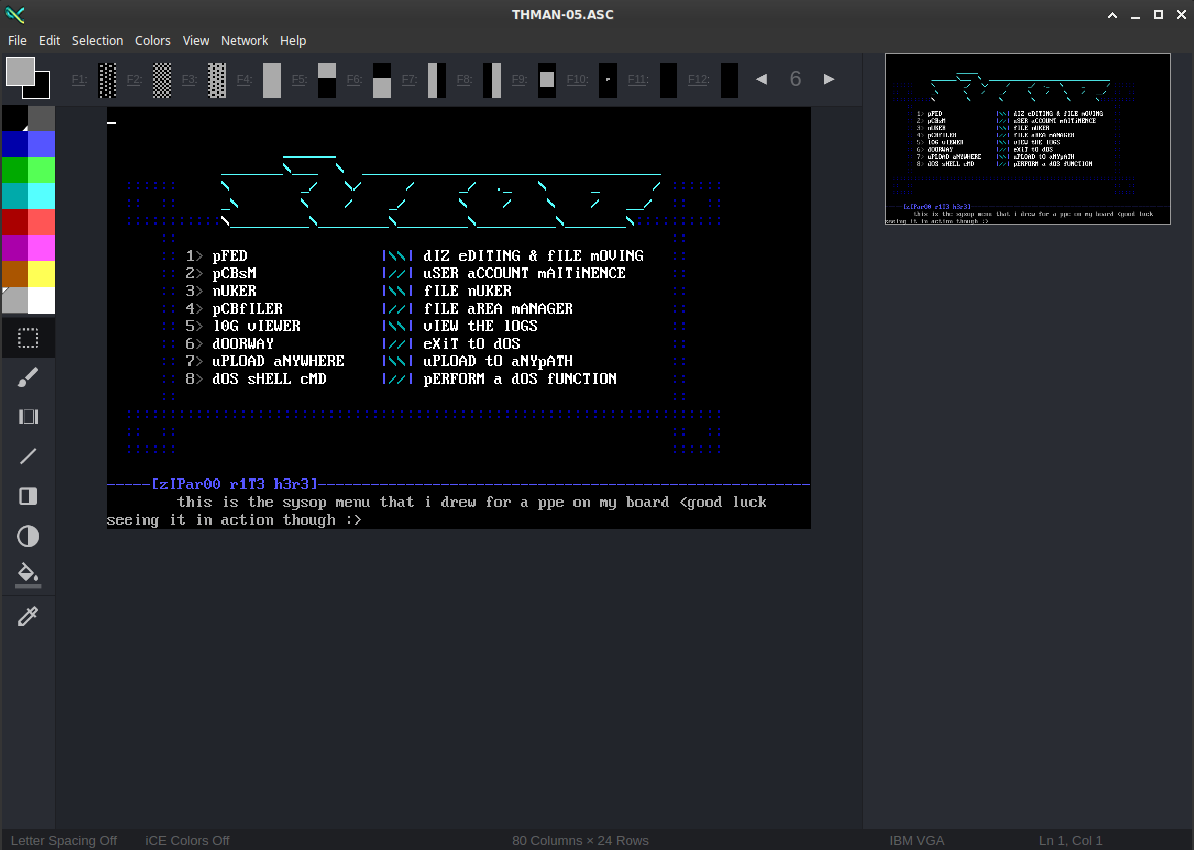
Task: Step to the previous character set with left arrow
Action: (x=761, y=78)
